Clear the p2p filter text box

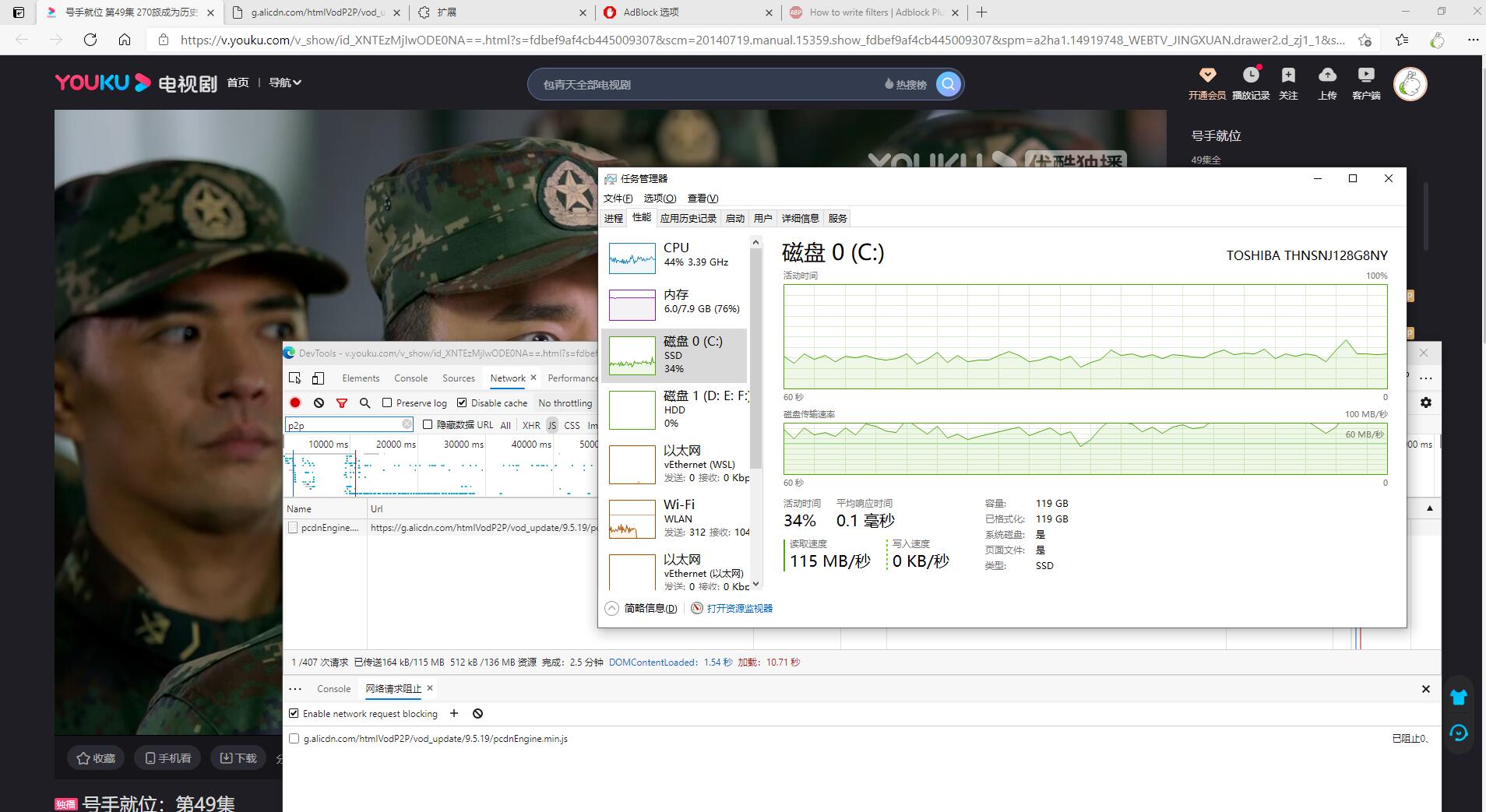click(407, 424)
